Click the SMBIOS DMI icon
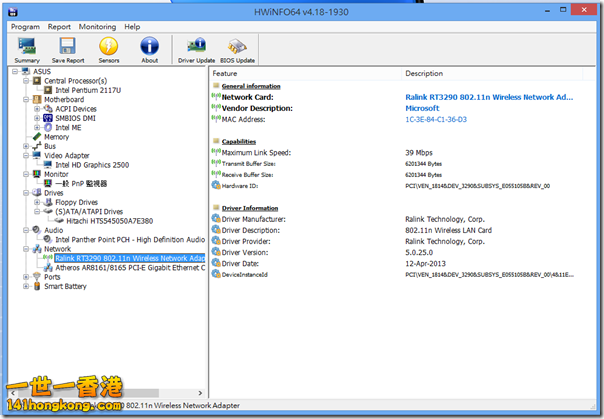The image size is (604, 419). point(48,118)
